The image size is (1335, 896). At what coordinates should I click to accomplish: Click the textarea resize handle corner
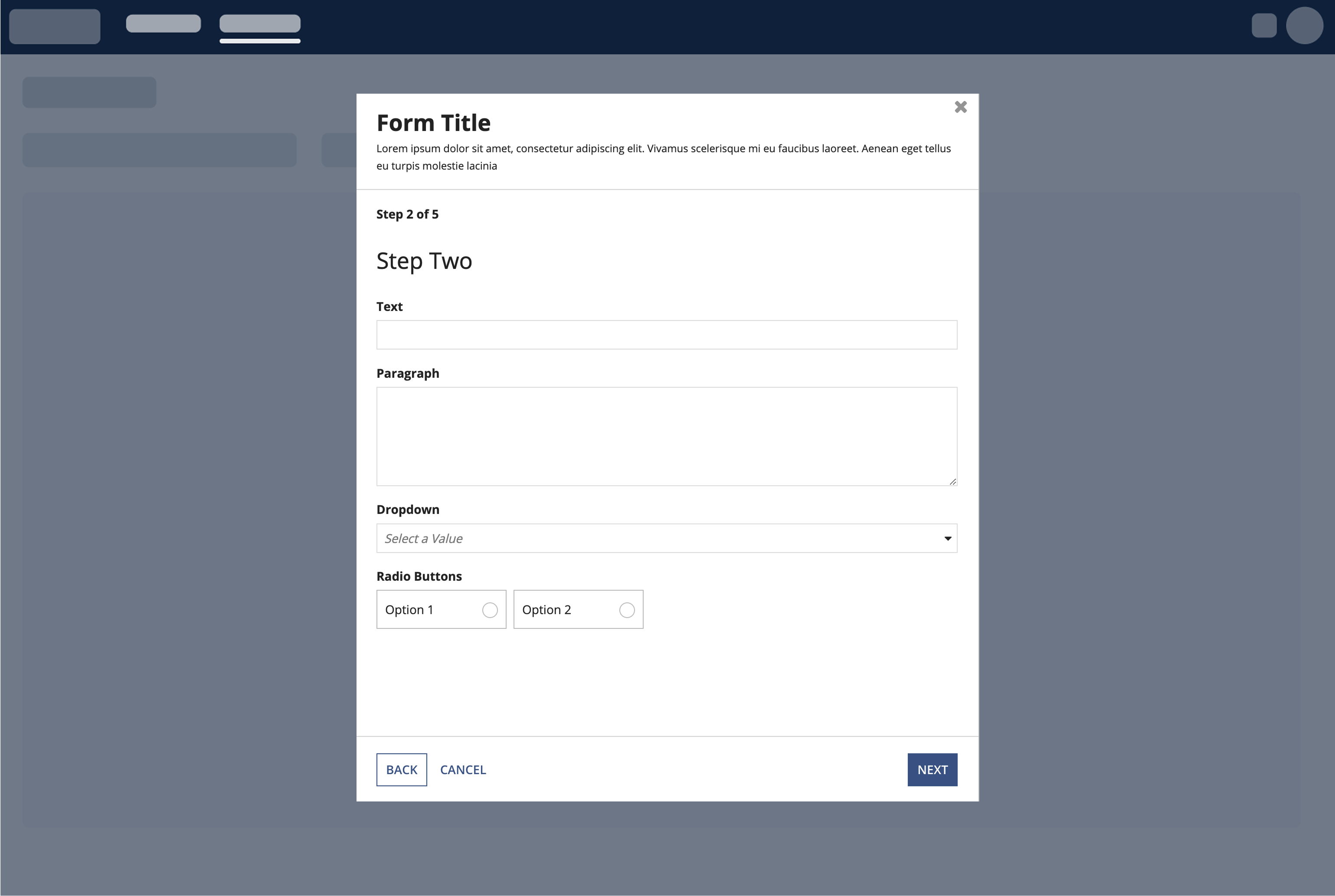pyautogui.click(x=953, y=481)
